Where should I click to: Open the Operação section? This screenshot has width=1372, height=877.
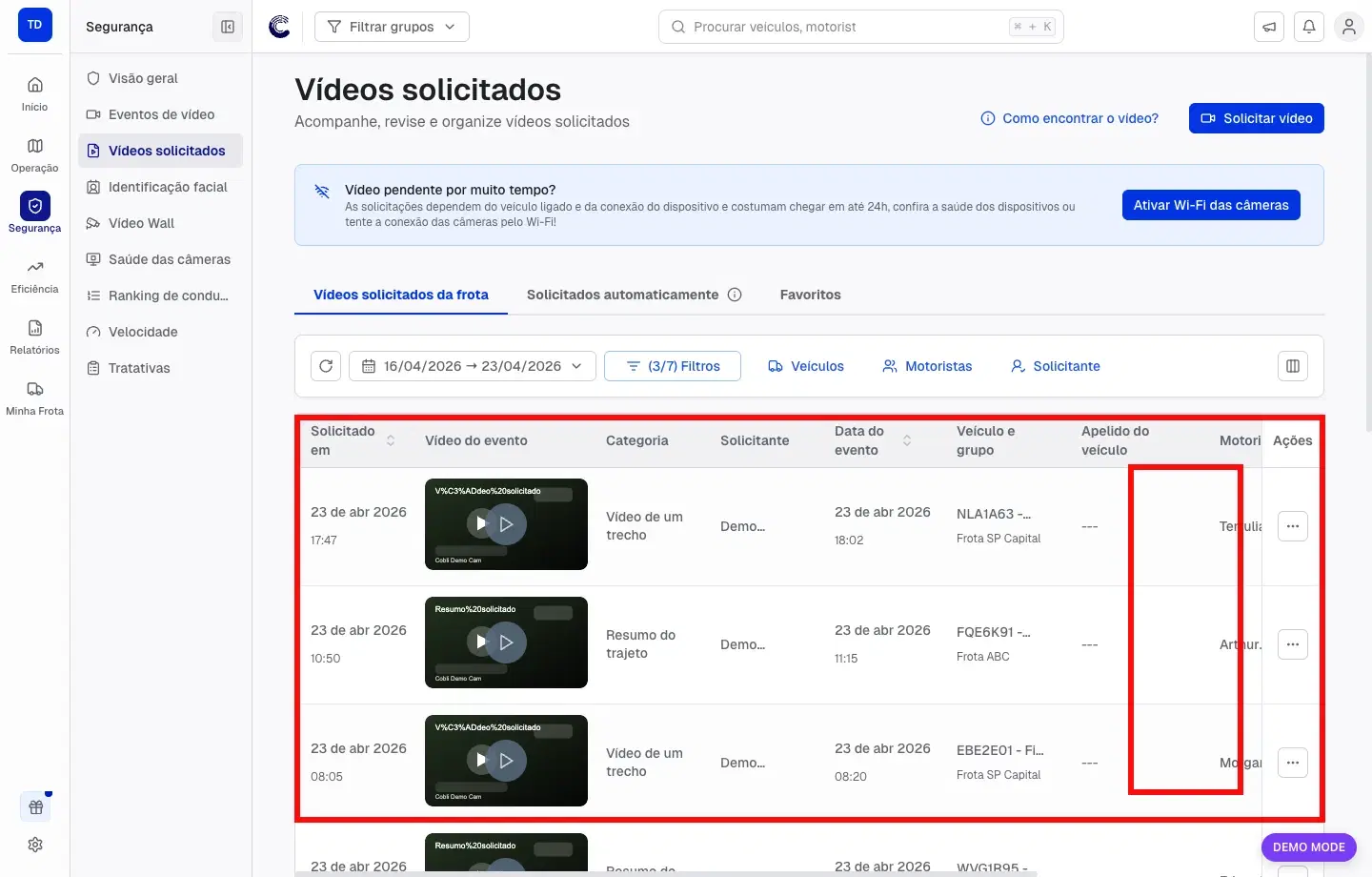(x=34, y=154)
